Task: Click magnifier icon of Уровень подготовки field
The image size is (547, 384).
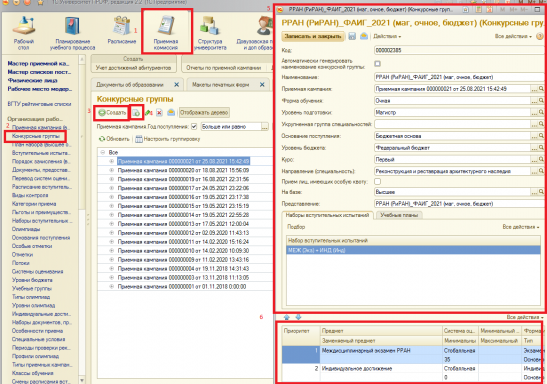Action: click(x=541, y=112)
